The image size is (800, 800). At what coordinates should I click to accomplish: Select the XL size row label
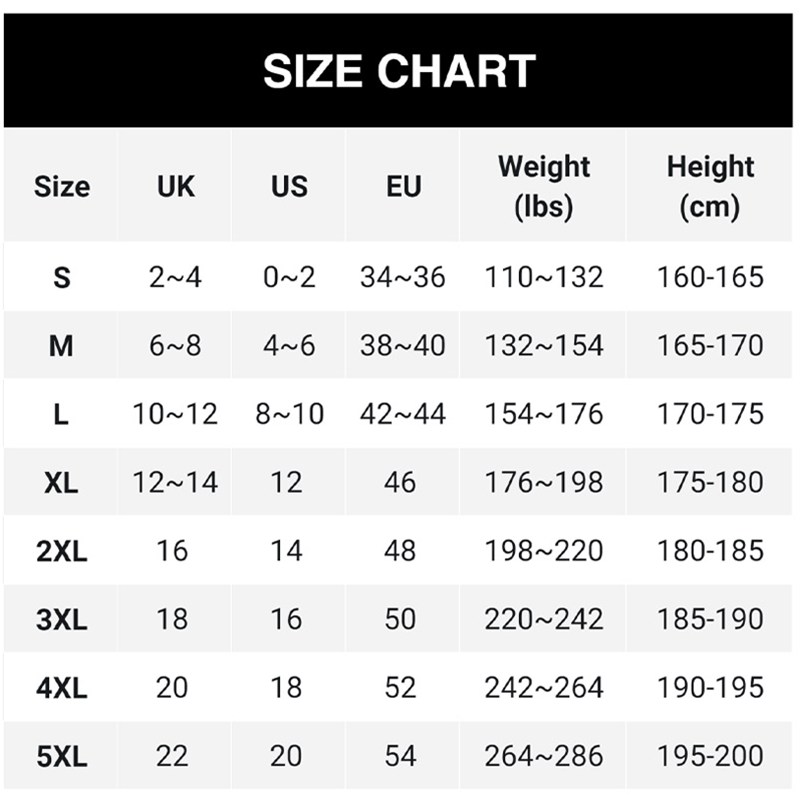61,483
